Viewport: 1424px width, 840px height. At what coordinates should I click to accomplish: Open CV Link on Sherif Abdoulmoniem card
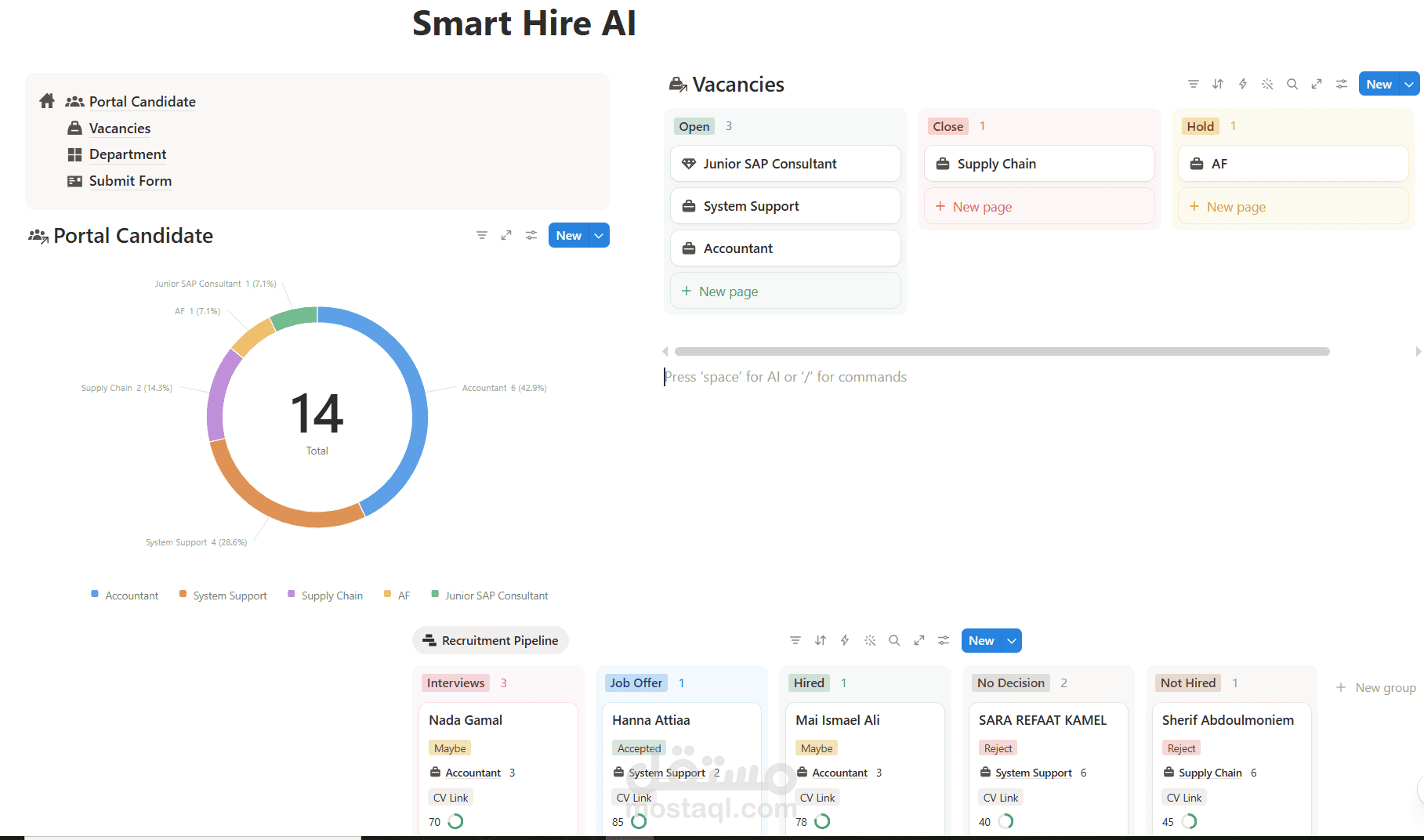[1184, 798]
